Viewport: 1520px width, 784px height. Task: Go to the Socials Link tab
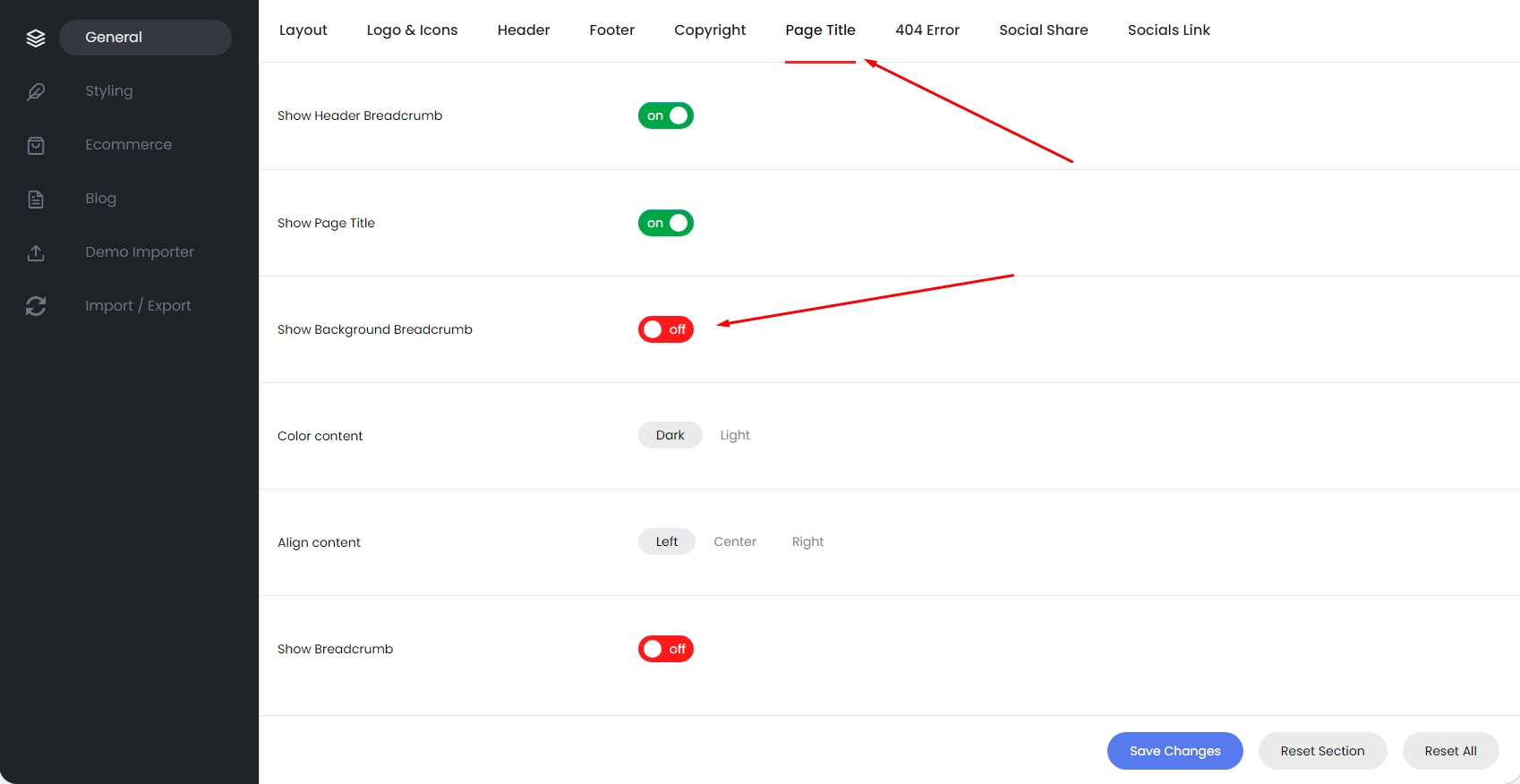point(1169,30)
